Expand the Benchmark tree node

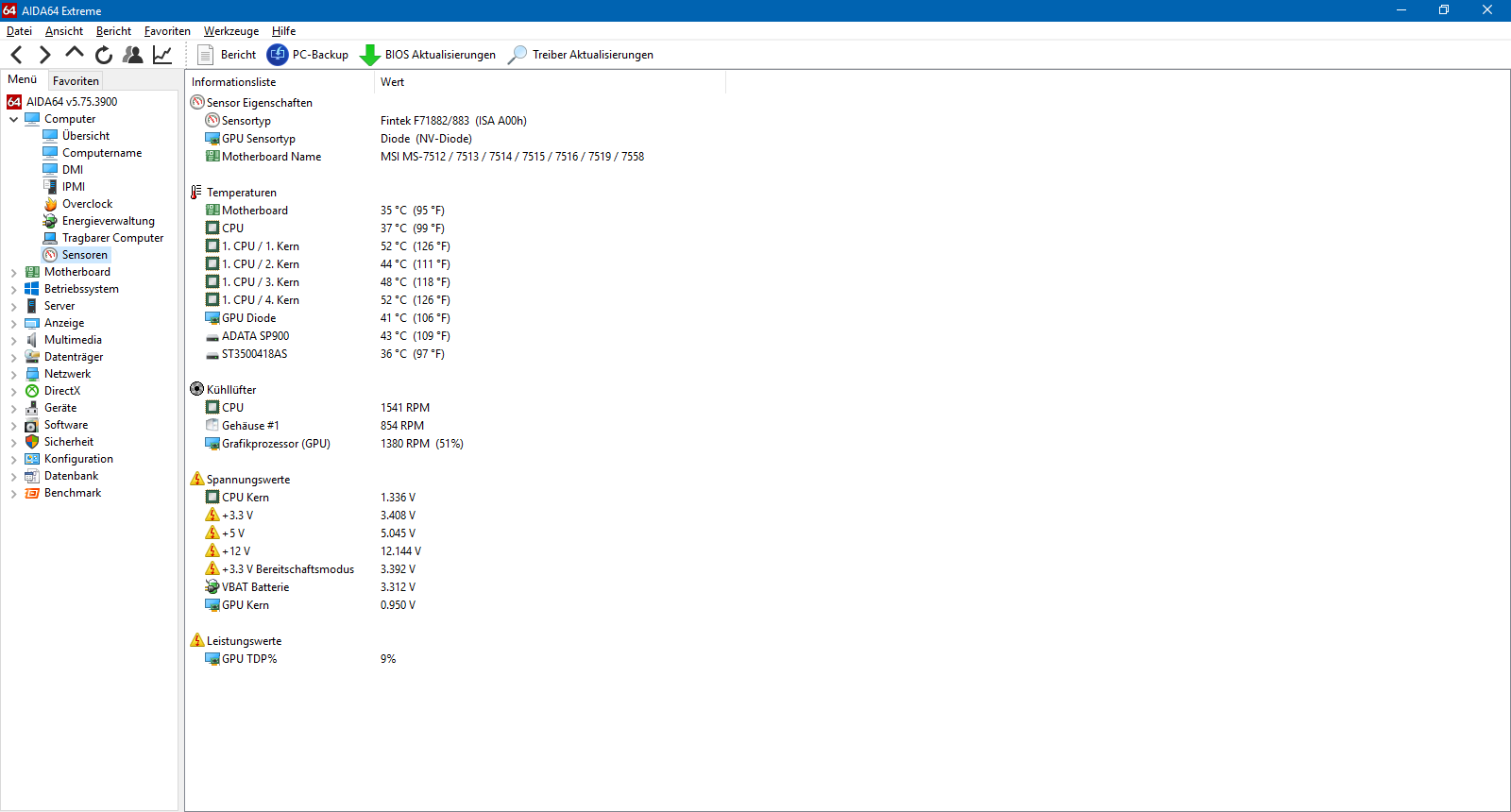tap(13, 493)
